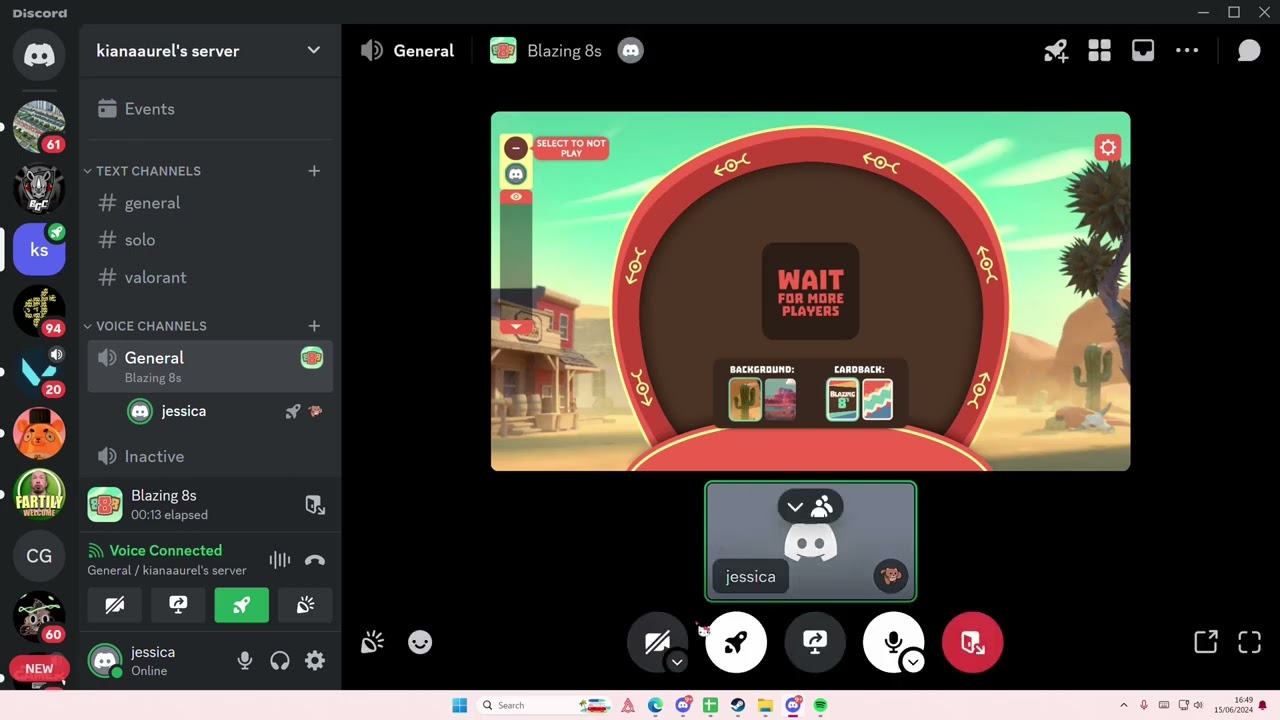
Task: Collapse the Voice Channels category
Action: 151,326
